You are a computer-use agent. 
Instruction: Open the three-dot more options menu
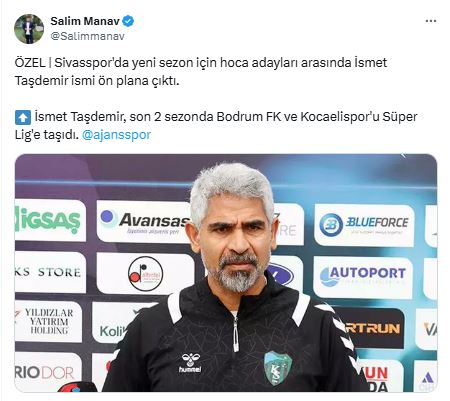pos(431,21)
